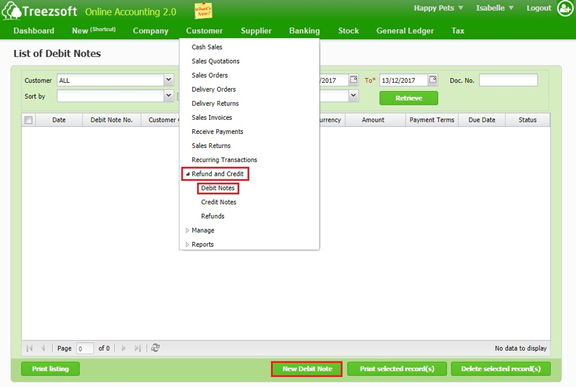
Task: Select Sales Orders menu entry
Action: click(x=209, y=75)
